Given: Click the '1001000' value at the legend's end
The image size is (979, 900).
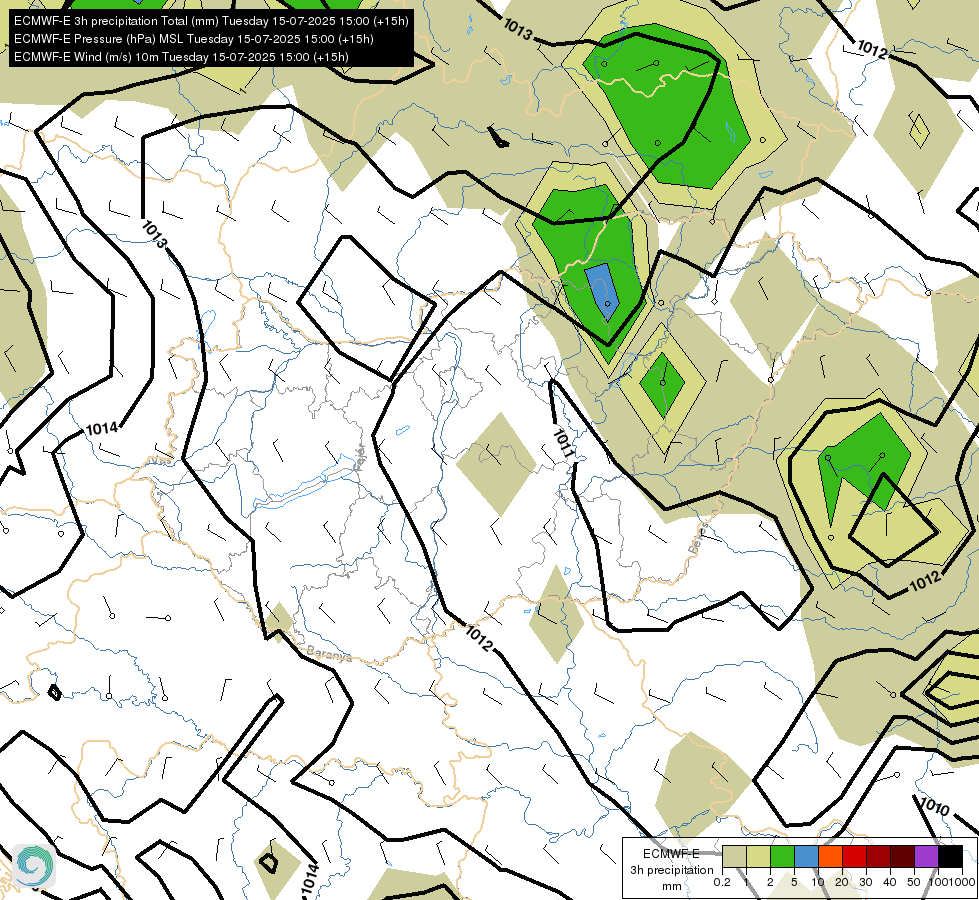Looking at the screenshot, I should click(951, 882).
